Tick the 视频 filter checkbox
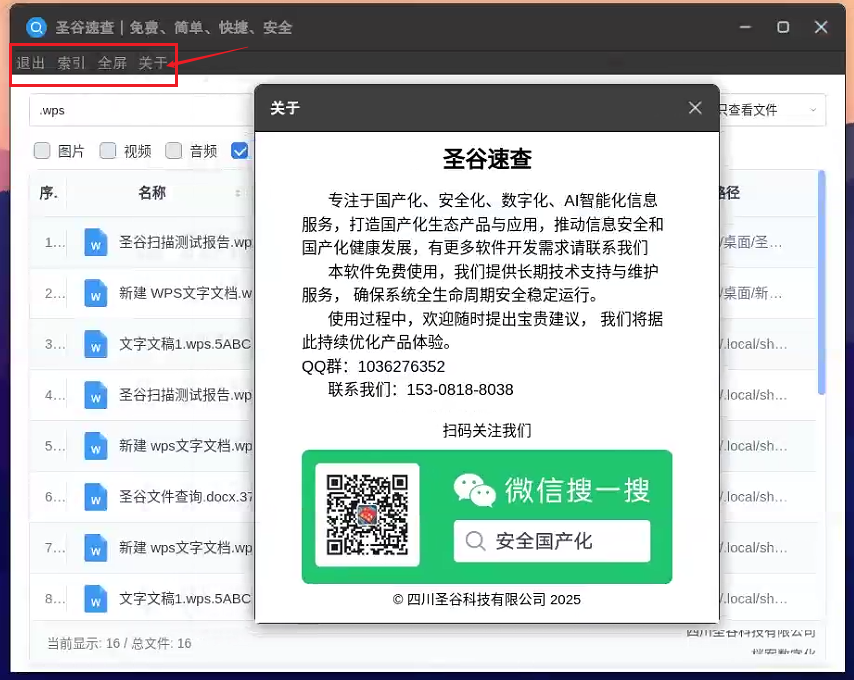The image size is (854, 680). pyautogui.click(x=108, y=151)
